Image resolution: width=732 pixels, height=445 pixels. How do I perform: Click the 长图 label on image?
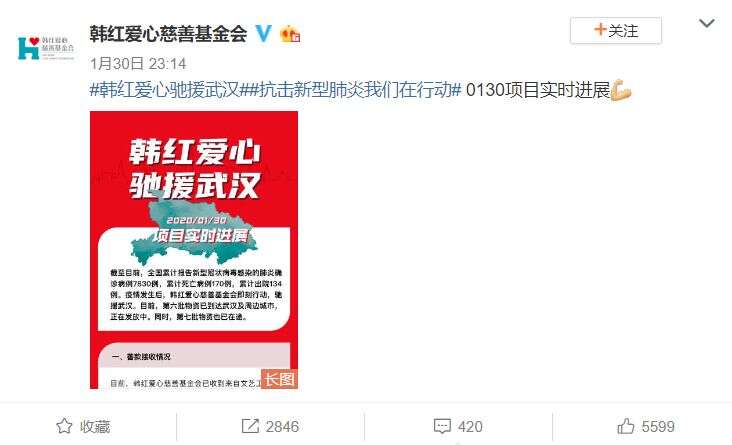coord(280,379)
